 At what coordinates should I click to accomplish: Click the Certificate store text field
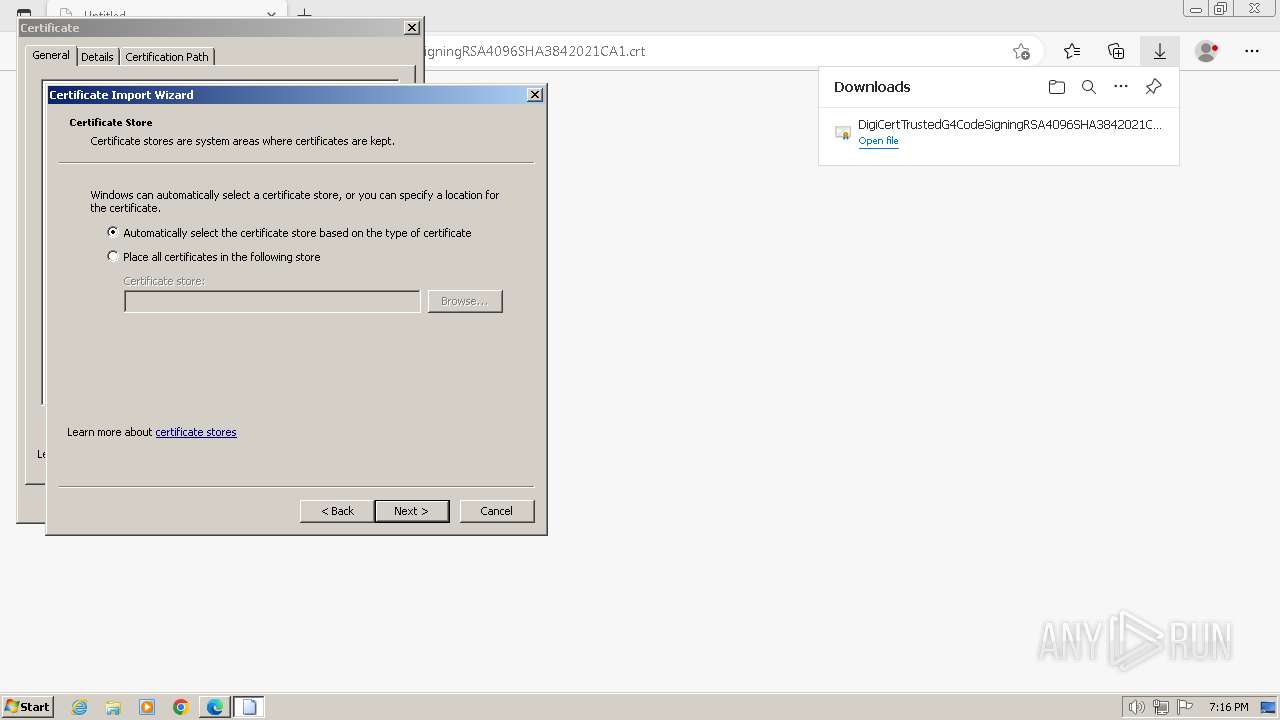pyautogui.click(x=272, y=301)
